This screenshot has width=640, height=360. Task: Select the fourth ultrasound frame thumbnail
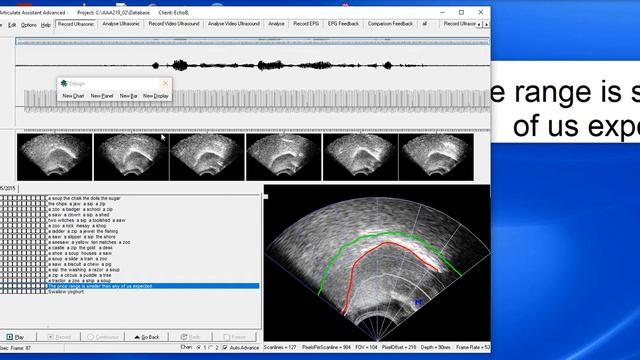[x=284, y=157]
